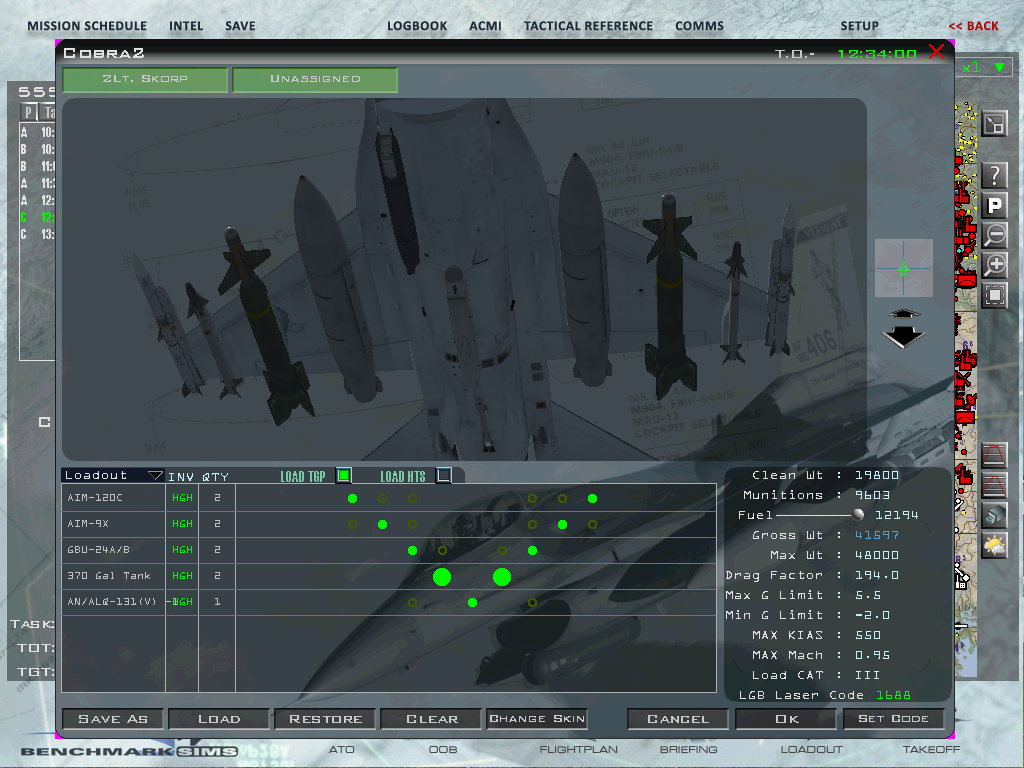Open the LOGBOOK menu
The width and height of the screenshot is (1024, 768).
coord(417,26)
